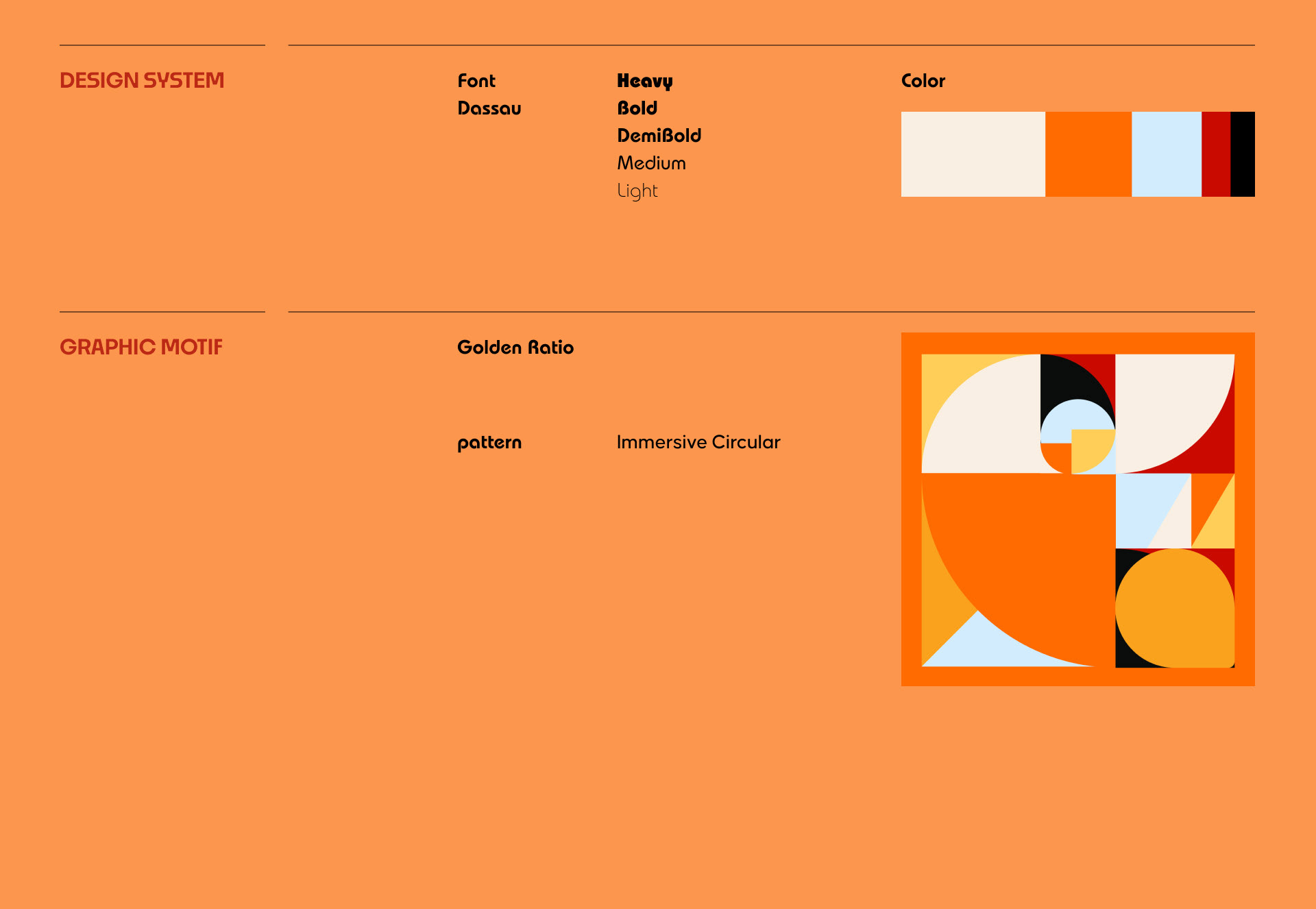Click the pattern label
1316x909 pixels.
point(489,443)
